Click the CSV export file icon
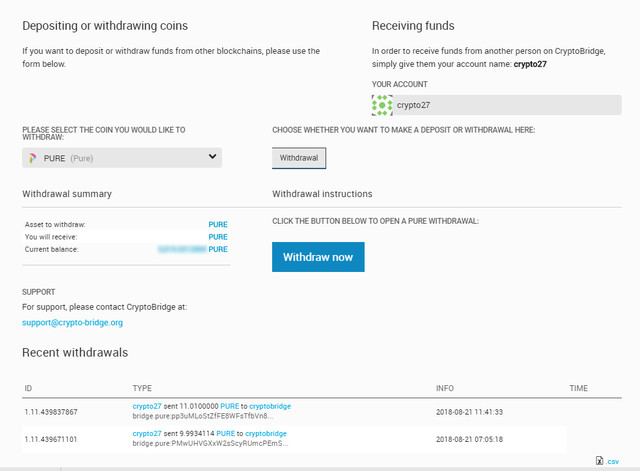The width and height of the screenshot is (640, 471). click(599, 461)
